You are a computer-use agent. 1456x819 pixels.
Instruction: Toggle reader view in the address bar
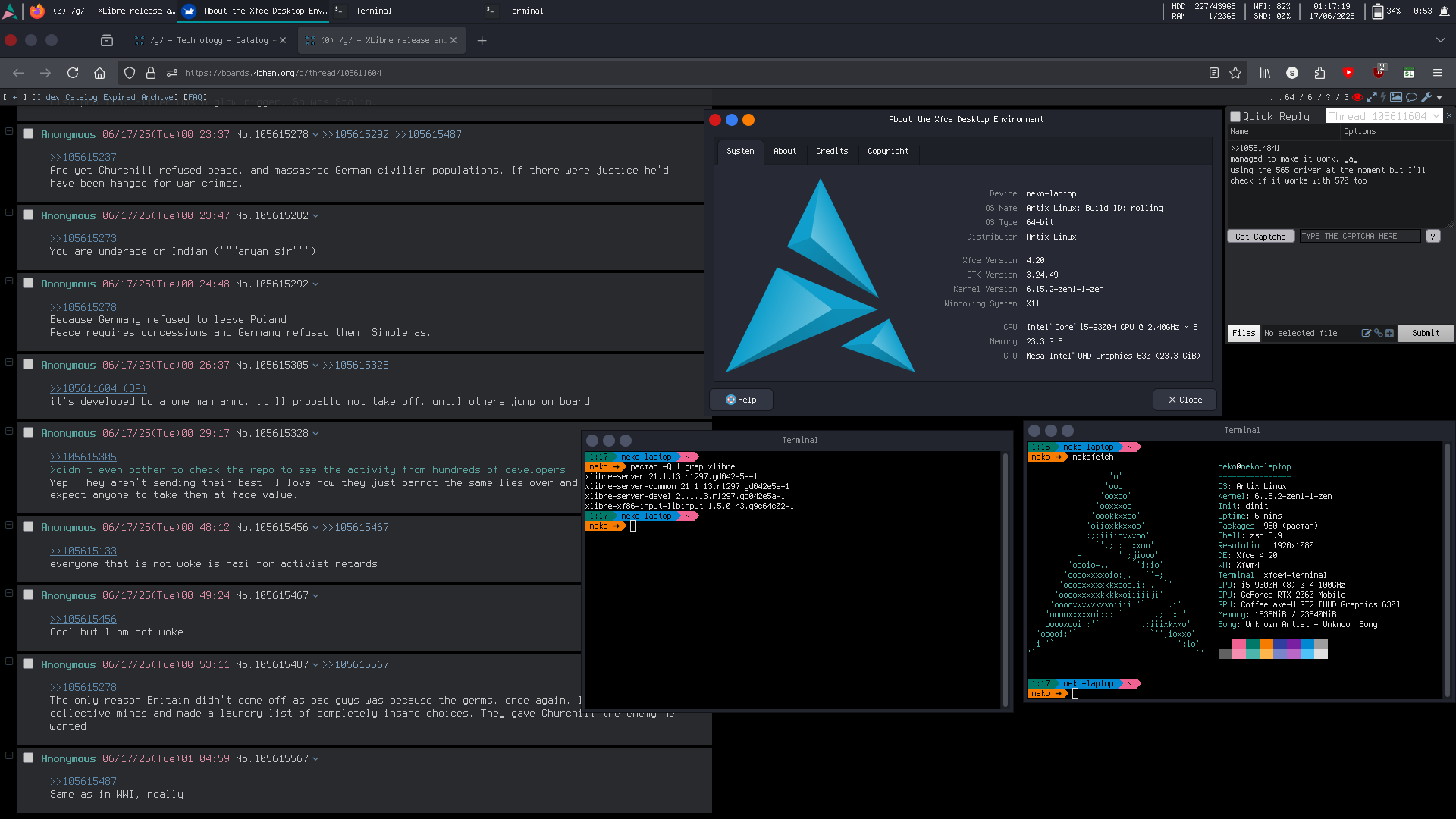1214,73
